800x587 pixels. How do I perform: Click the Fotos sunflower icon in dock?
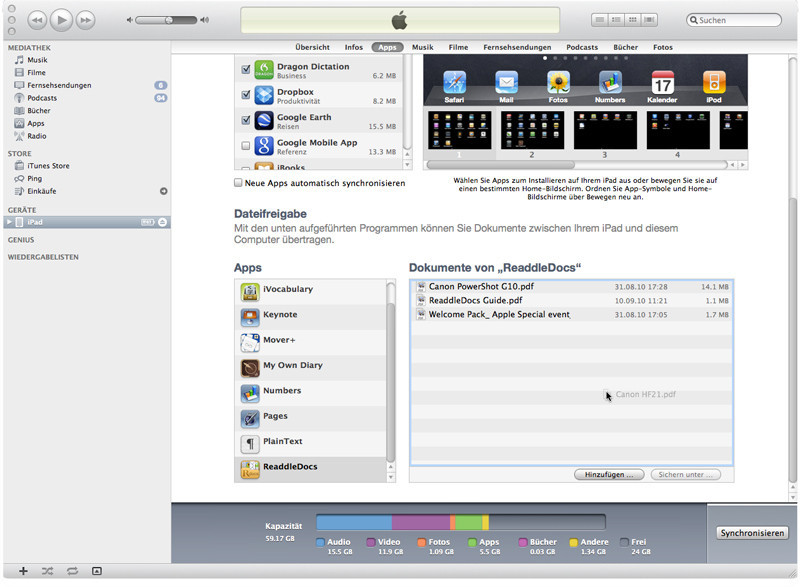pyautogui.click(x=558, y=83)
